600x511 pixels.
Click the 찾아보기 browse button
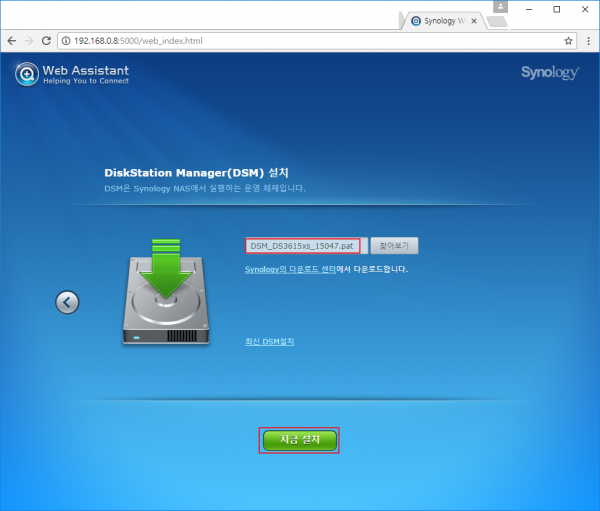pyautogui.click(x=395, y=246)
